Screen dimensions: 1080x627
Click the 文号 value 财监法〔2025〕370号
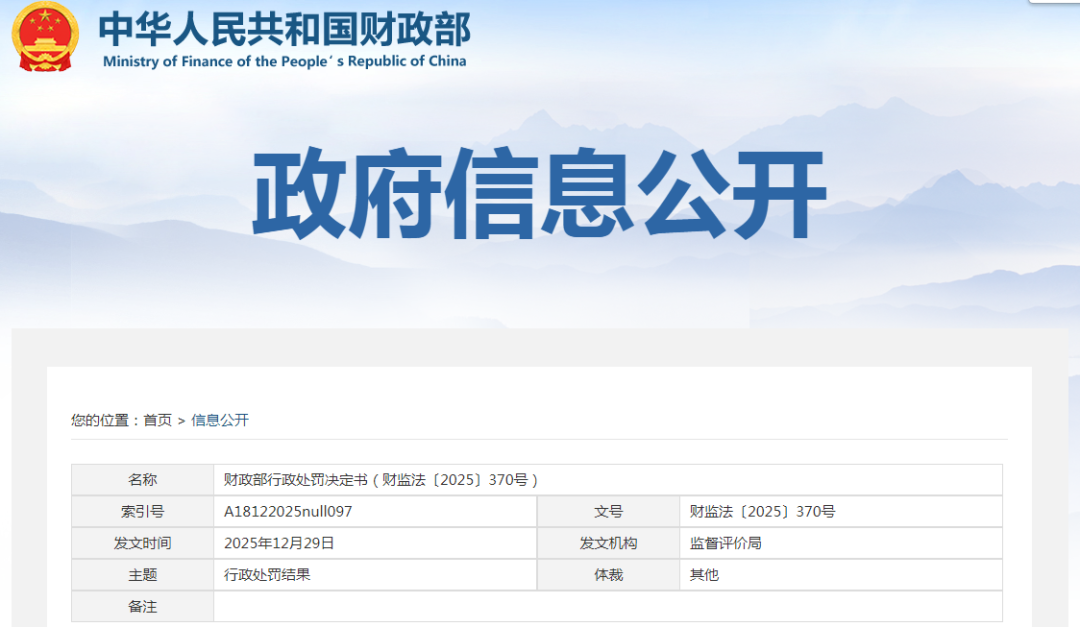[762, 511]
